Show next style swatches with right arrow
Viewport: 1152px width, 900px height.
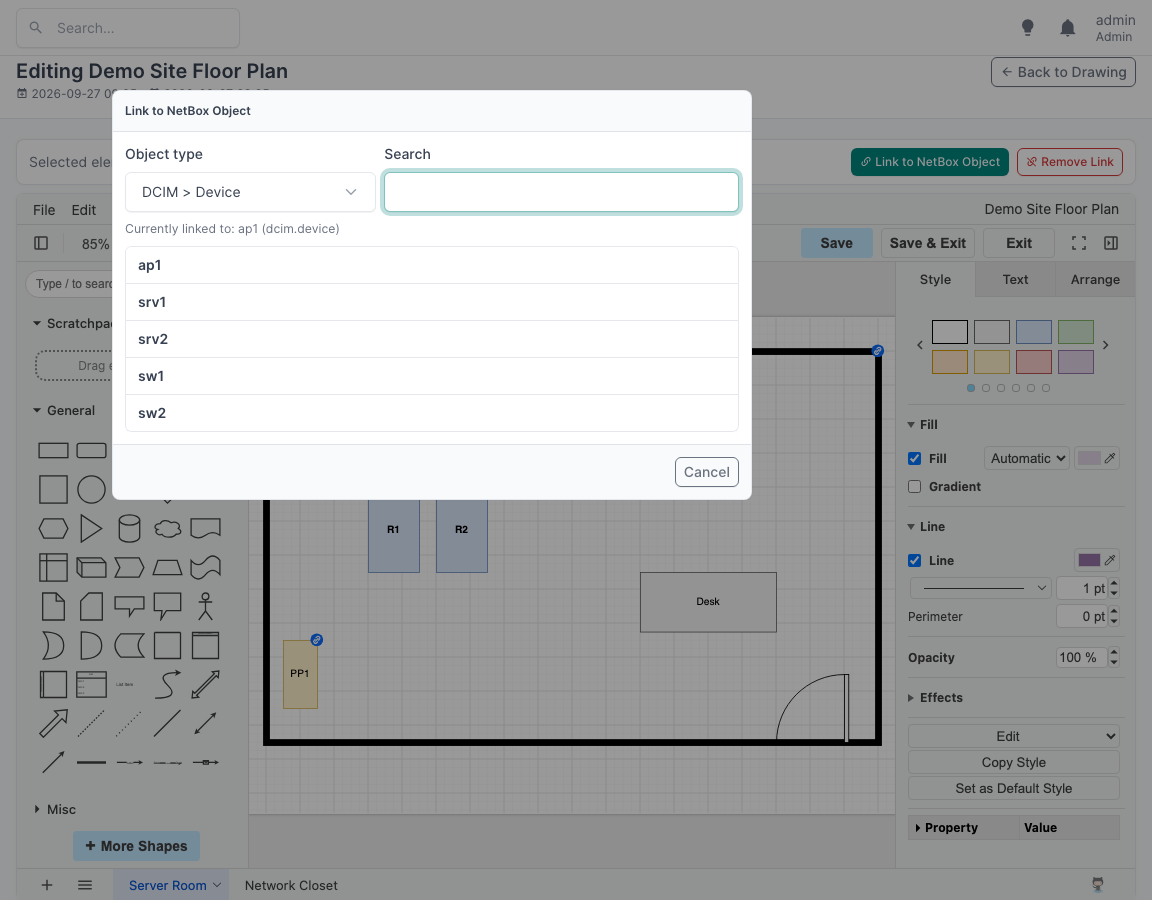point(1106,345)
